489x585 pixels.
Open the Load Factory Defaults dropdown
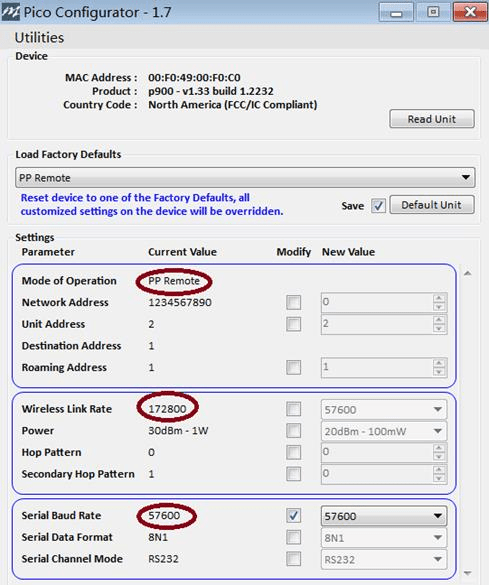point(245,178)
